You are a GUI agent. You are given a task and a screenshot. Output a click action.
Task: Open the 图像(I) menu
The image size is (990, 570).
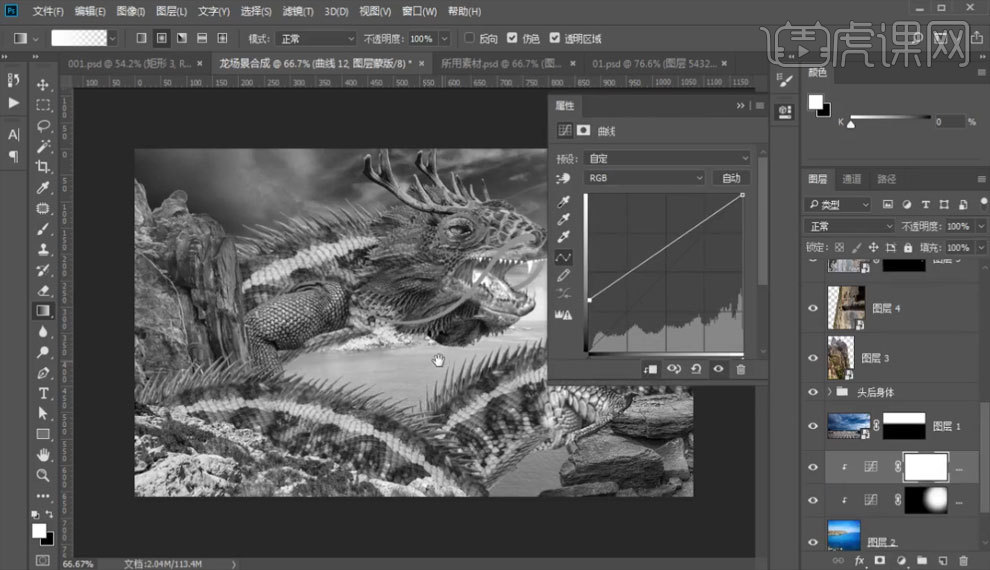click(131, 11)
